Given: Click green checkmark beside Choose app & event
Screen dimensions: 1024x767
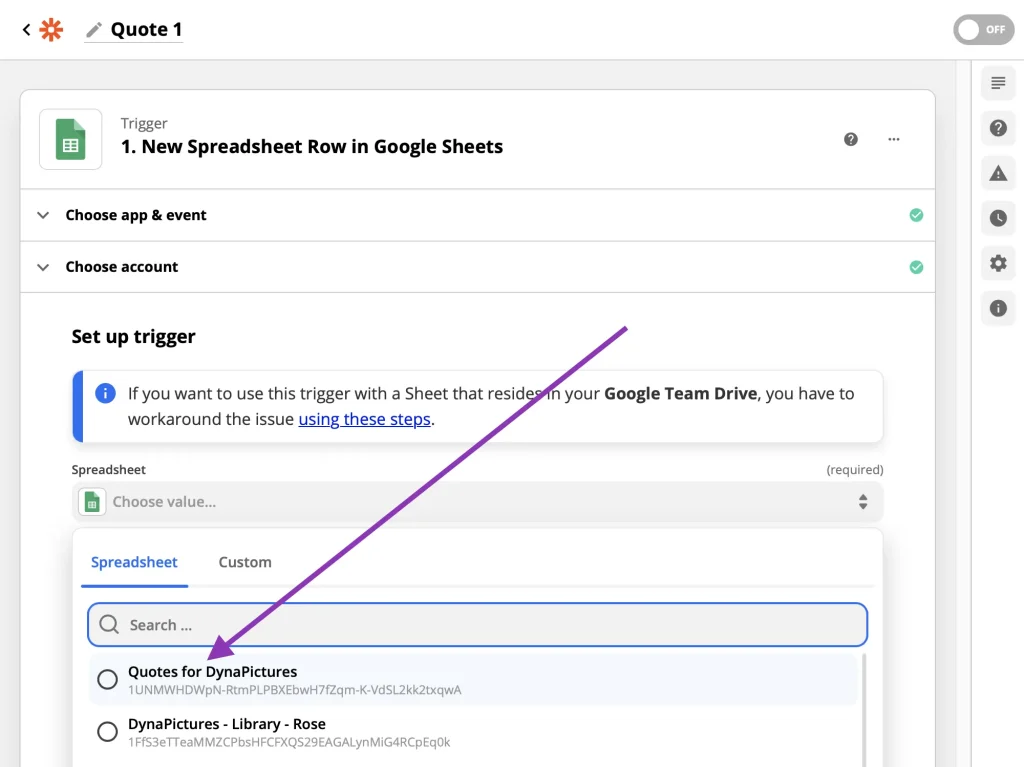Looking at the screenshot, I should pyautogui.click(x=916, y=215).
